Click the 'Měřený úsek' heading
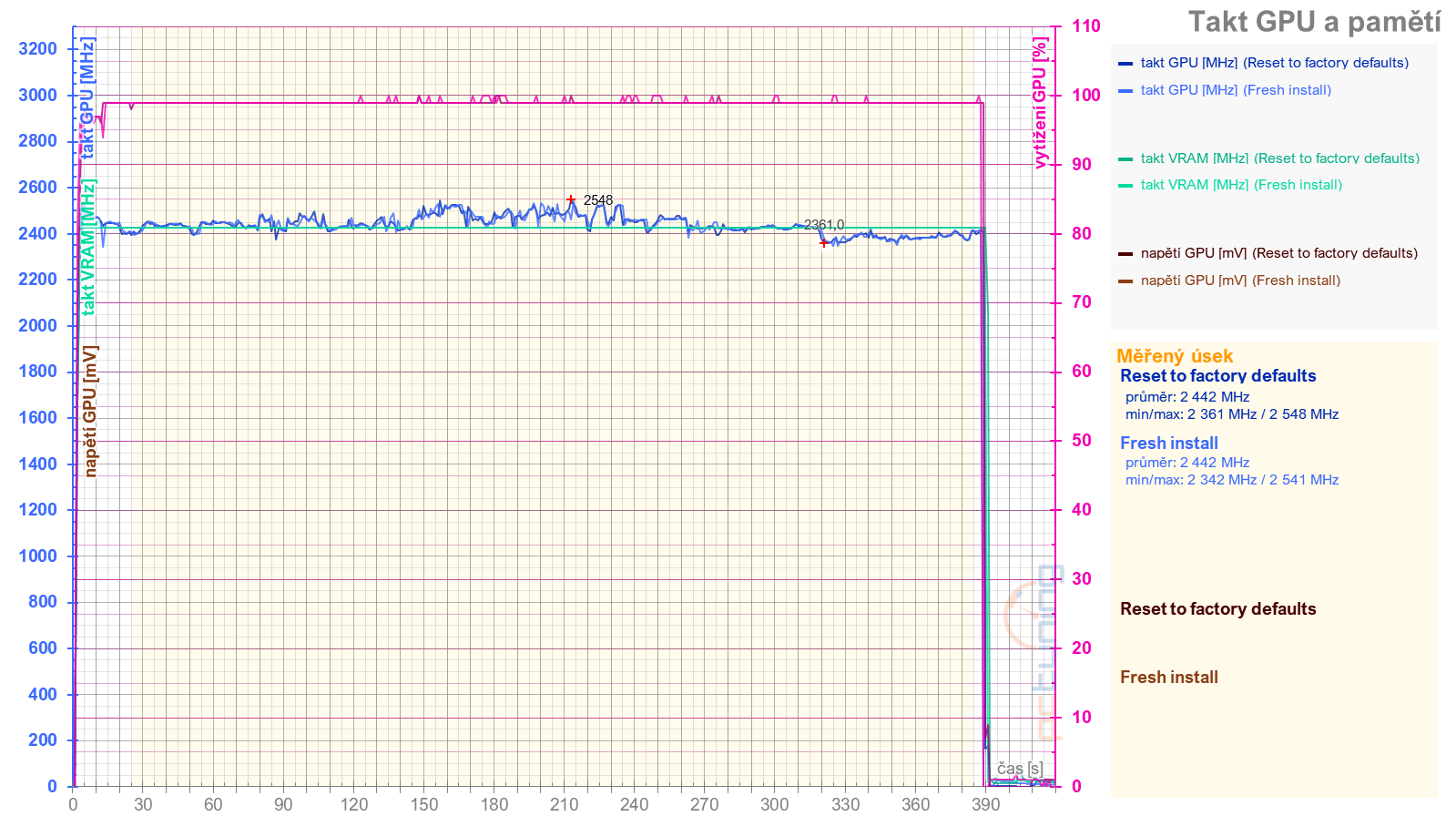This screenshot has height=816, width=1456. (x=1175, y=356)
